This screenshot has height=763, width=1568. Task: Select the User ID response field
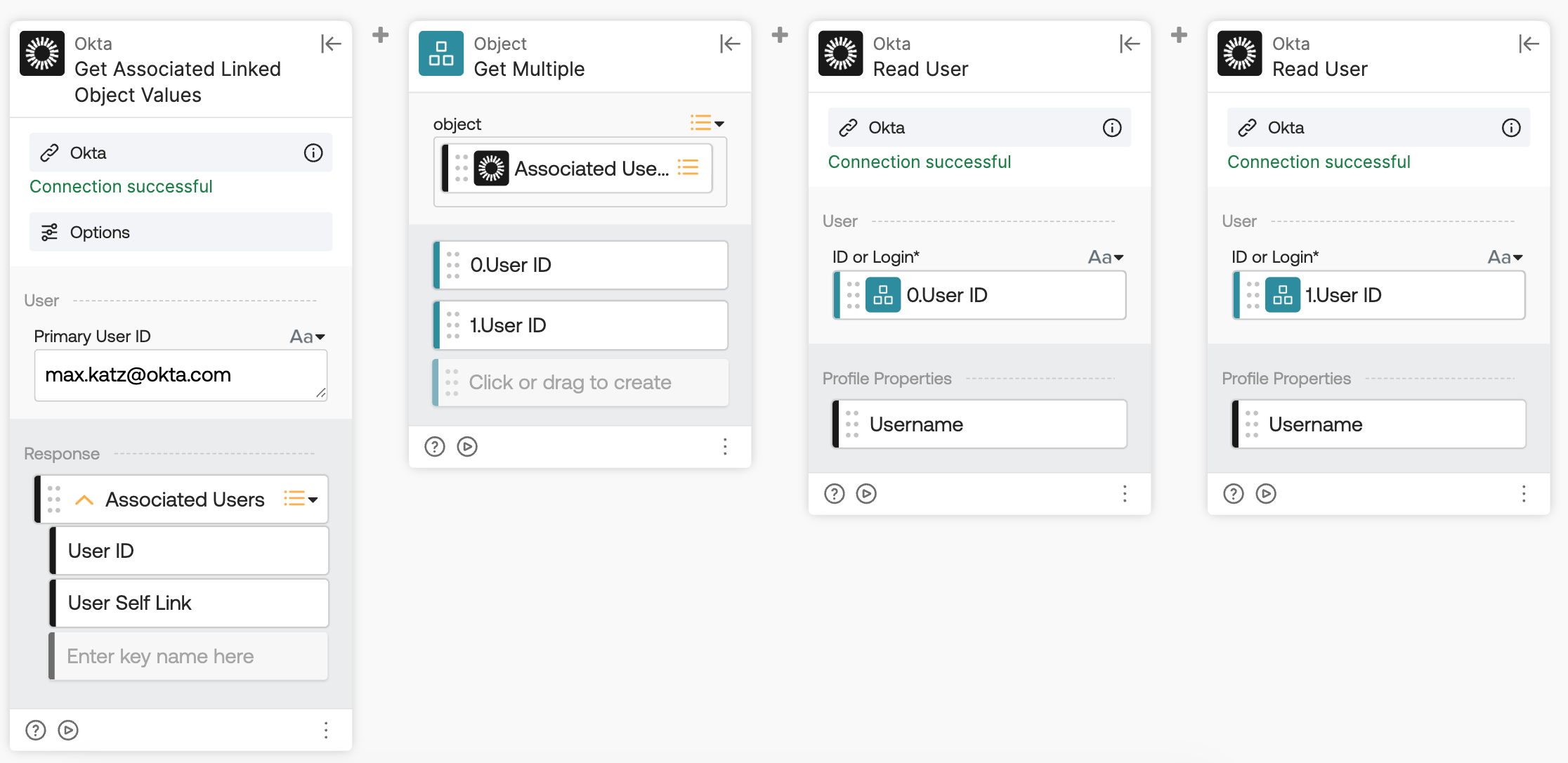189,551
